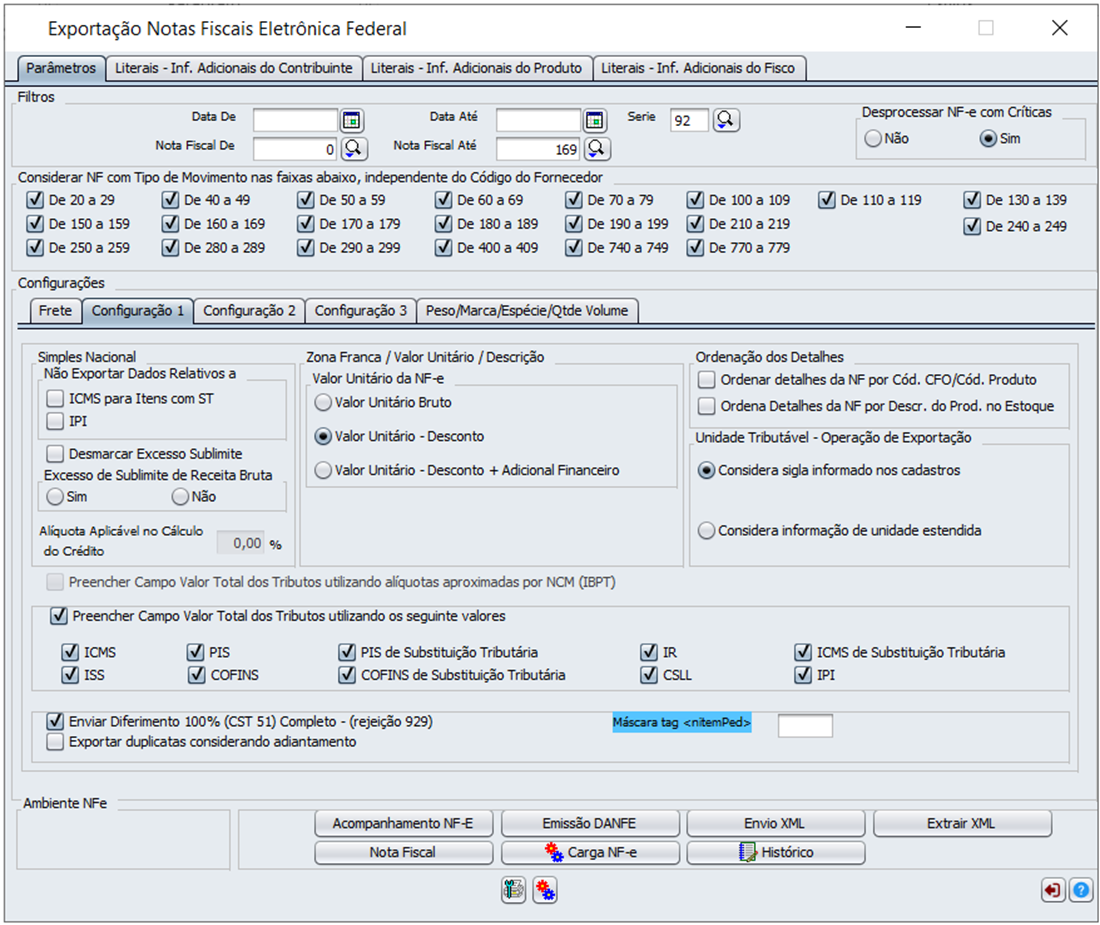Click the Carga NF-e button
The height and width of the screenshot is (925, 1100).
click(x=590, y=852)
